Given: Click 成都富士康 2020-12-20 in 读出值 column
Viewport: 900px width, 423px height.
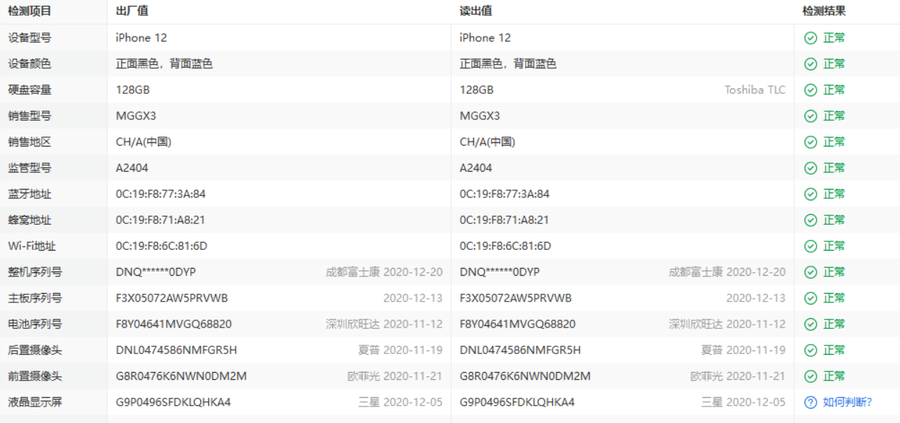Looking at the screenshot, I should (727, 272).
